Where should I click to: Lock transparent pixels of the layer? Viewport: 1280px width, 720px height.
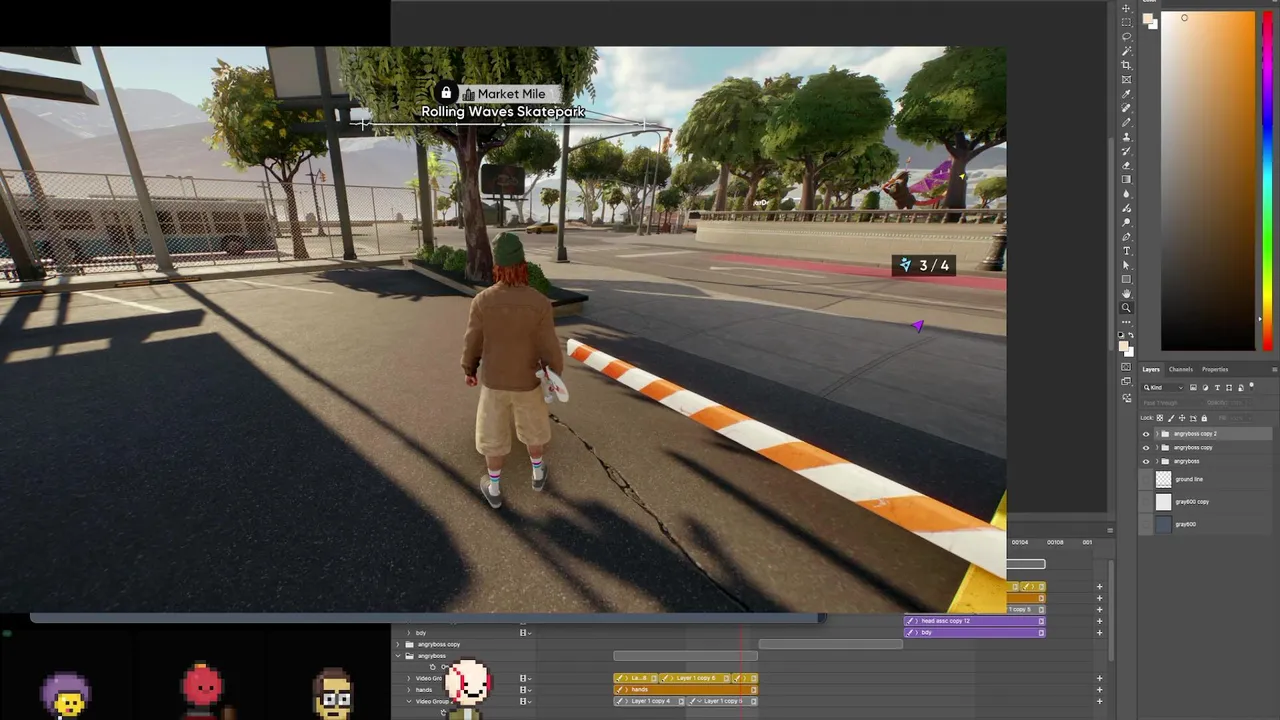coord(1160,418)
